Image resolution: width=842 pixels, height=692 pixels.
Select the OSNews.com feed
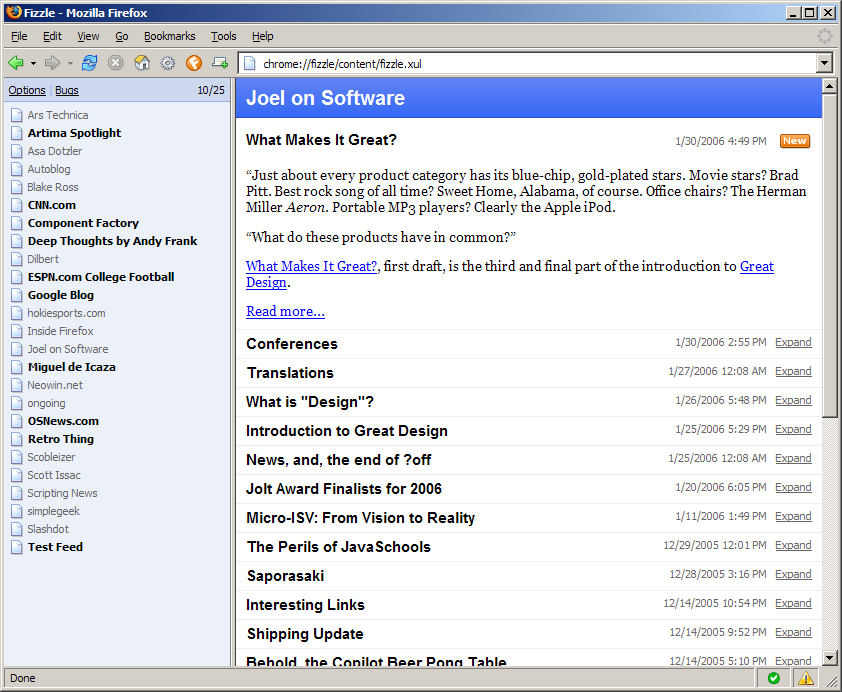click(x=63, y=421)
